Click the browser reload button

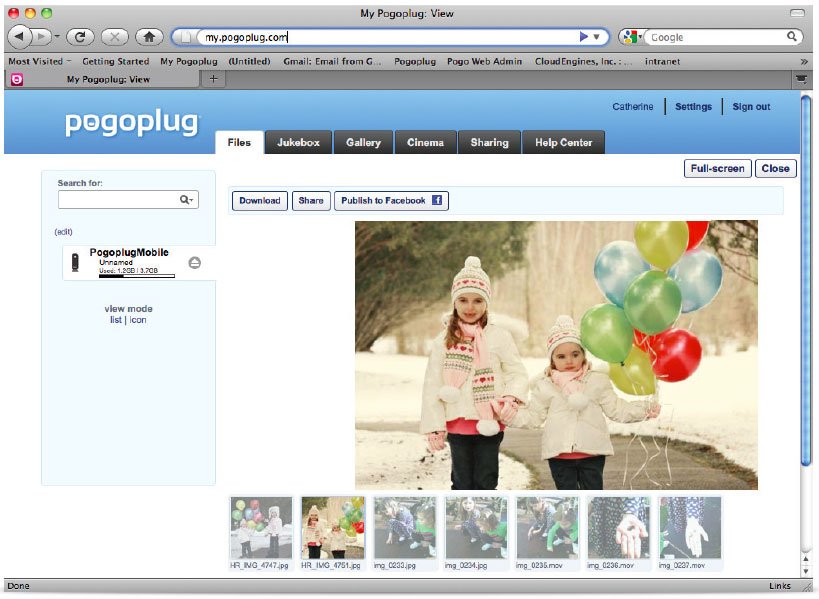pyautogui.click(x=80, y=37)
